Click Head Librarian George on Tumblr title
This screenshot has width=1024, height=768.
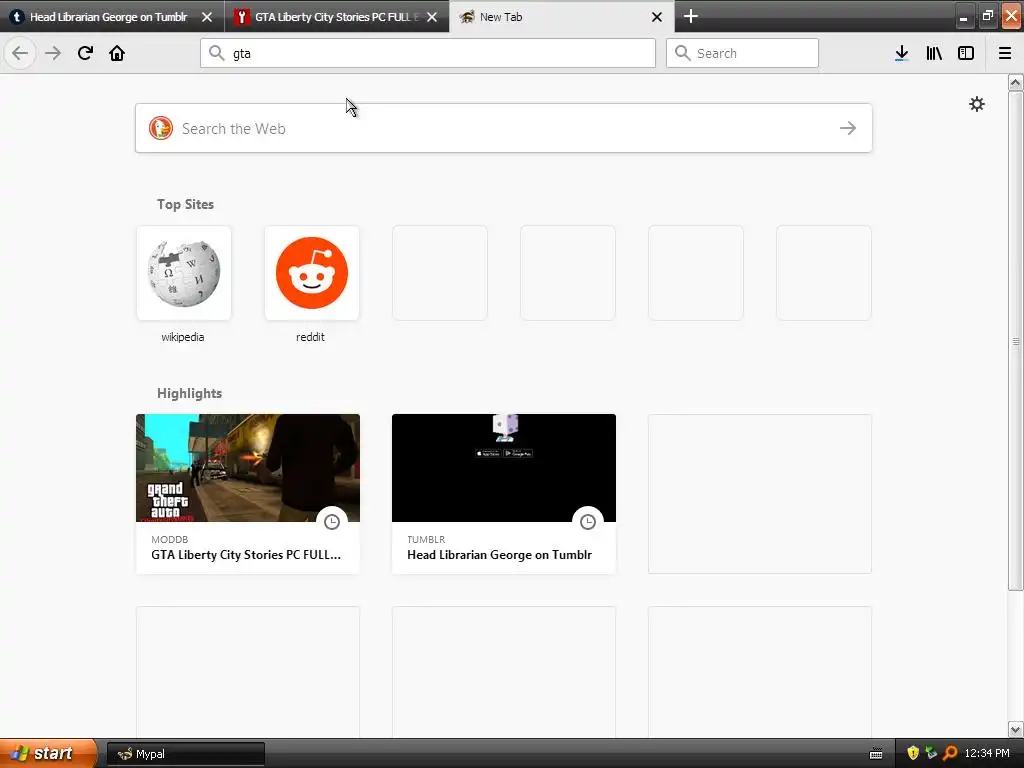(x=500, y=554)
